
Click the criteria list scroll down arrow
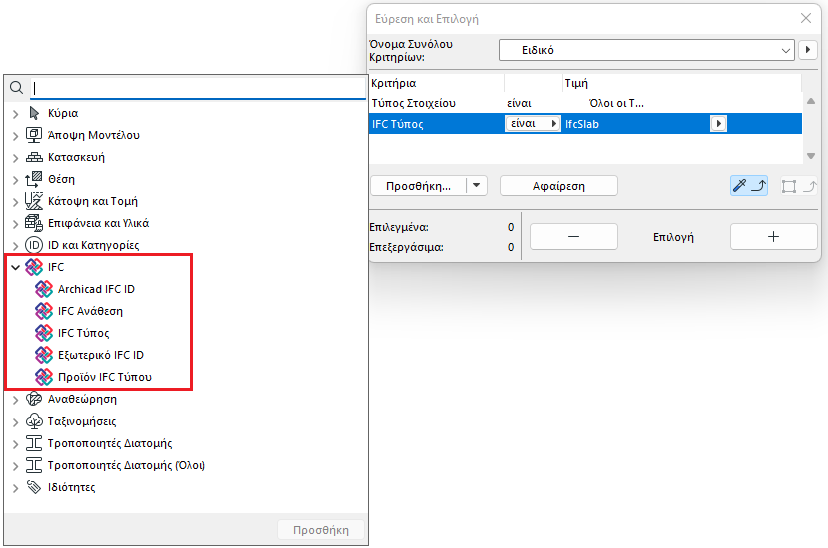point(811,156)
